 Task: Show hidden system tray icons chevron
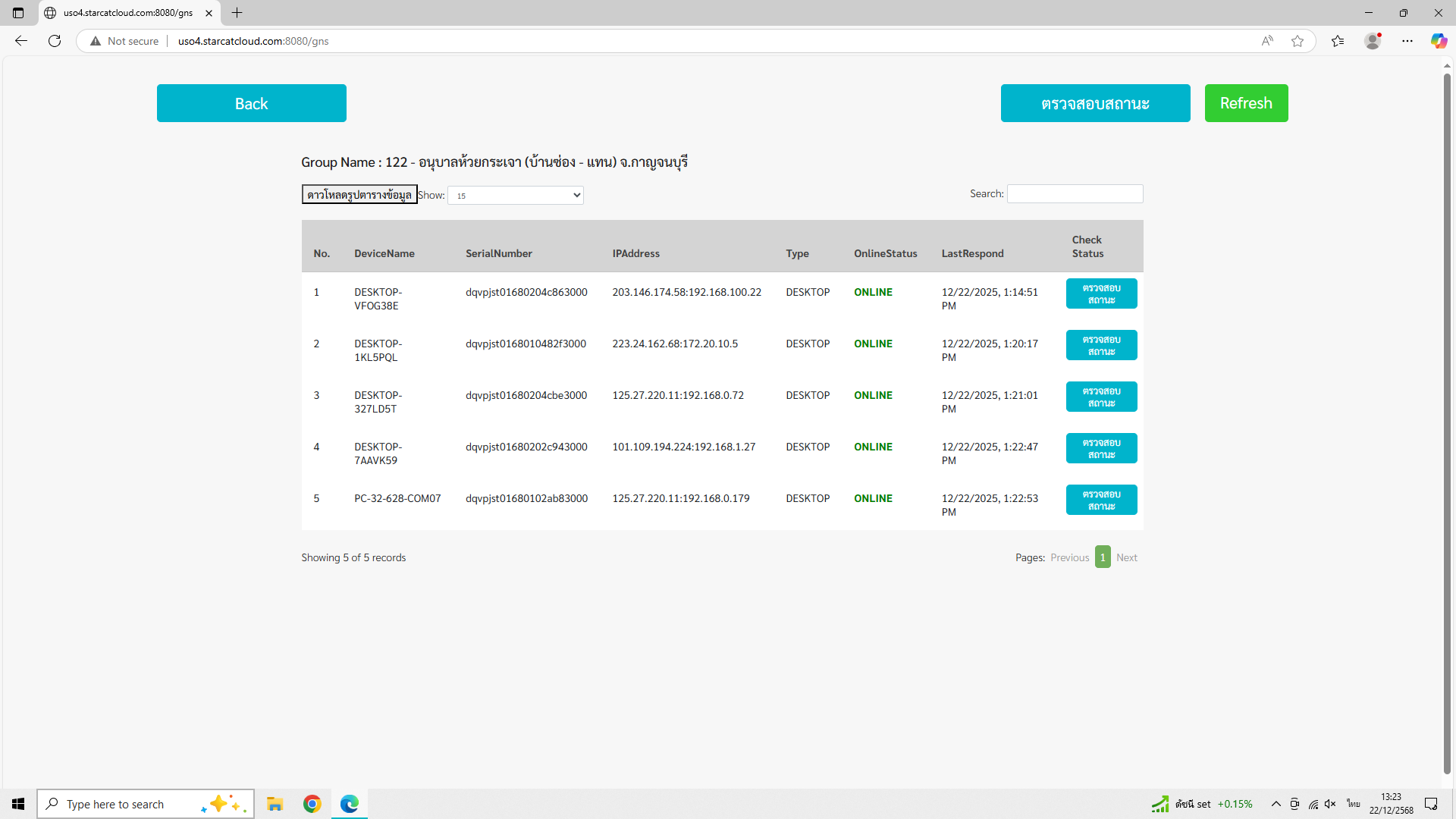[x=1276, y=804]
